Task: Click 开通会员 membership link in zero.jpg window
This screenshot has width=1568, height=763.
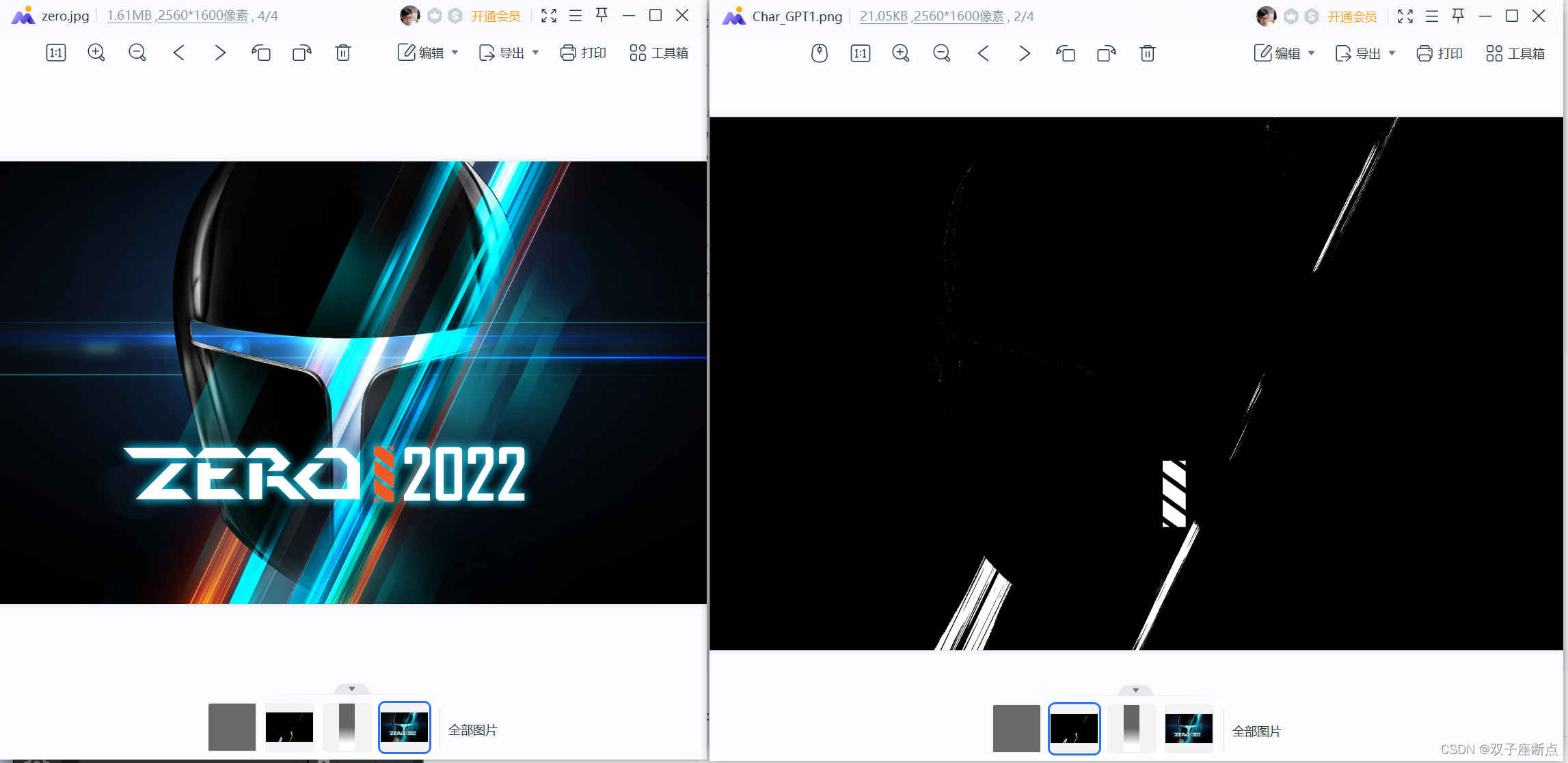Action: pyautogui.click(x=496, y=16)
